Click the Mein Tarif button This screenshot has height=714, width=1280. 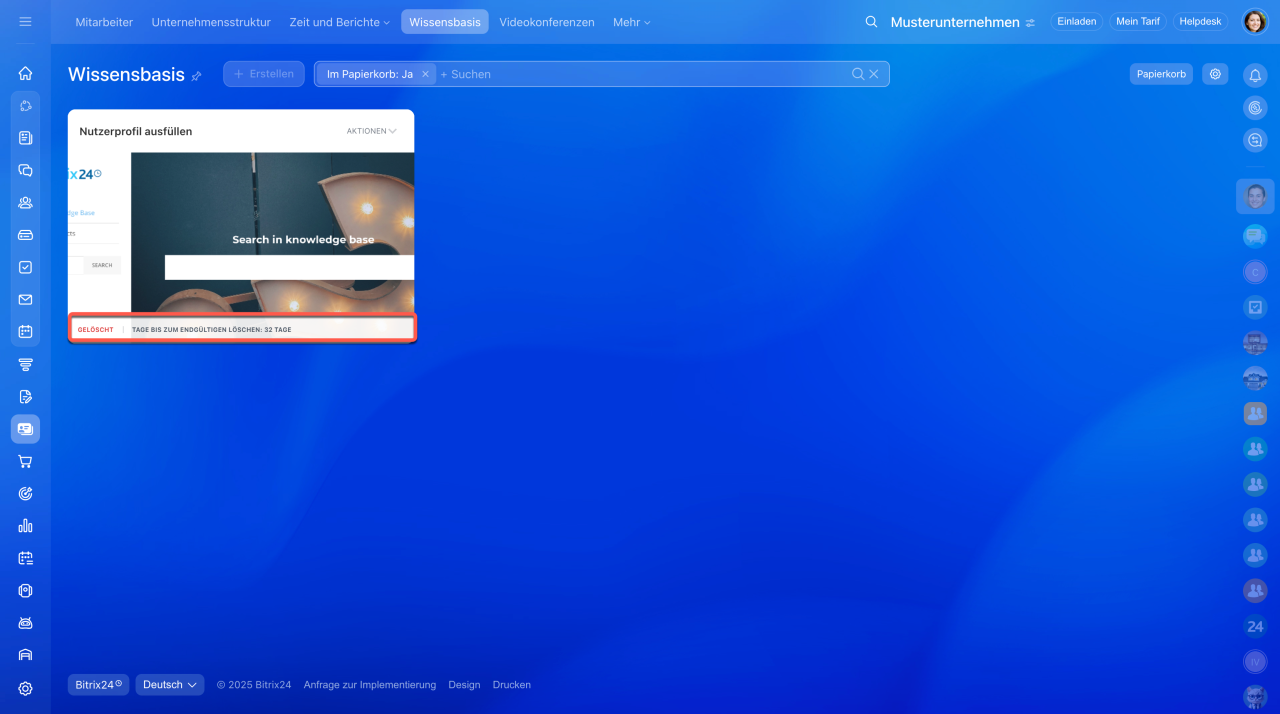click(x=1138, y=21)
